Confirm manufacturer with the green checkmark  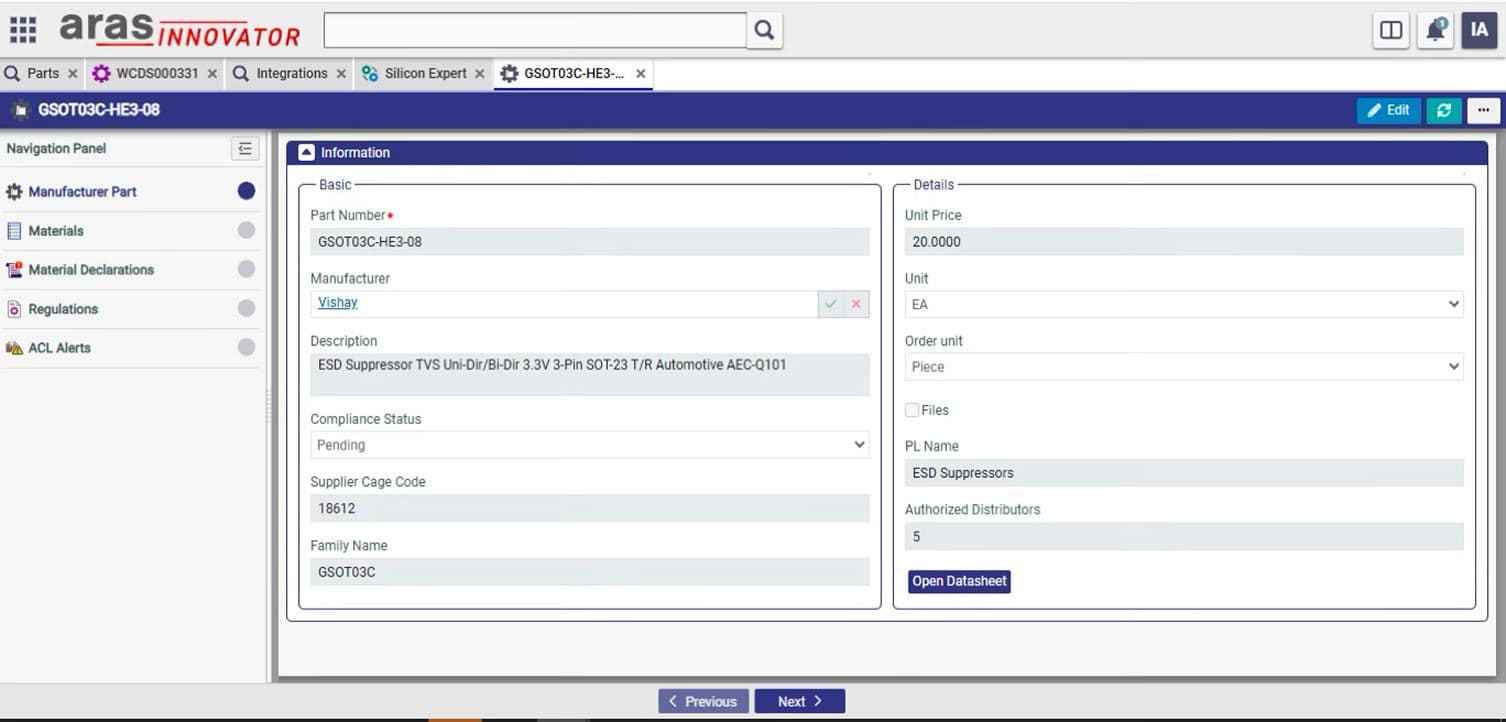point(831,304)
